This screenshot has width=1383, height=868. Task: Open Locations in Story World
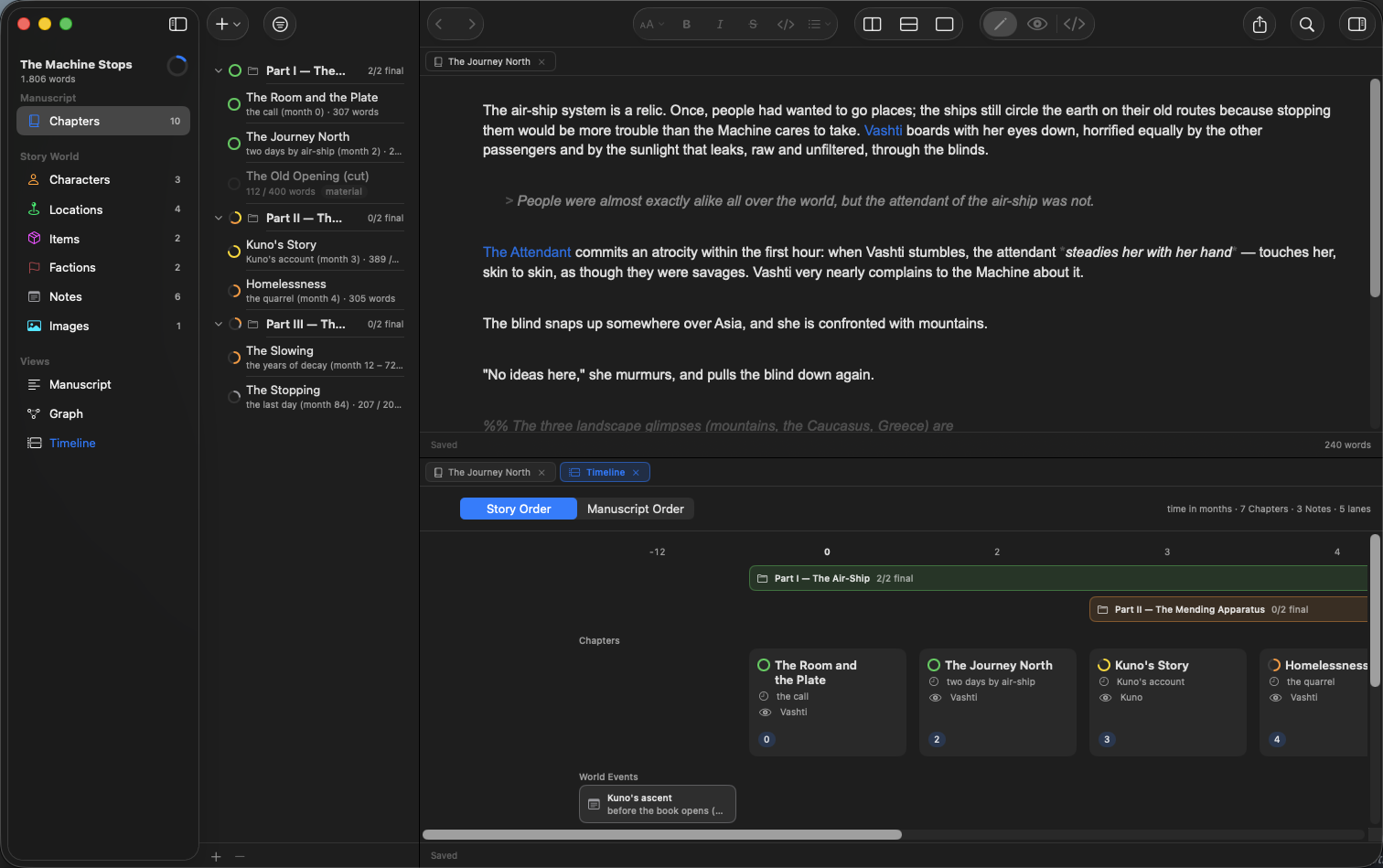(x=103, y=209)
